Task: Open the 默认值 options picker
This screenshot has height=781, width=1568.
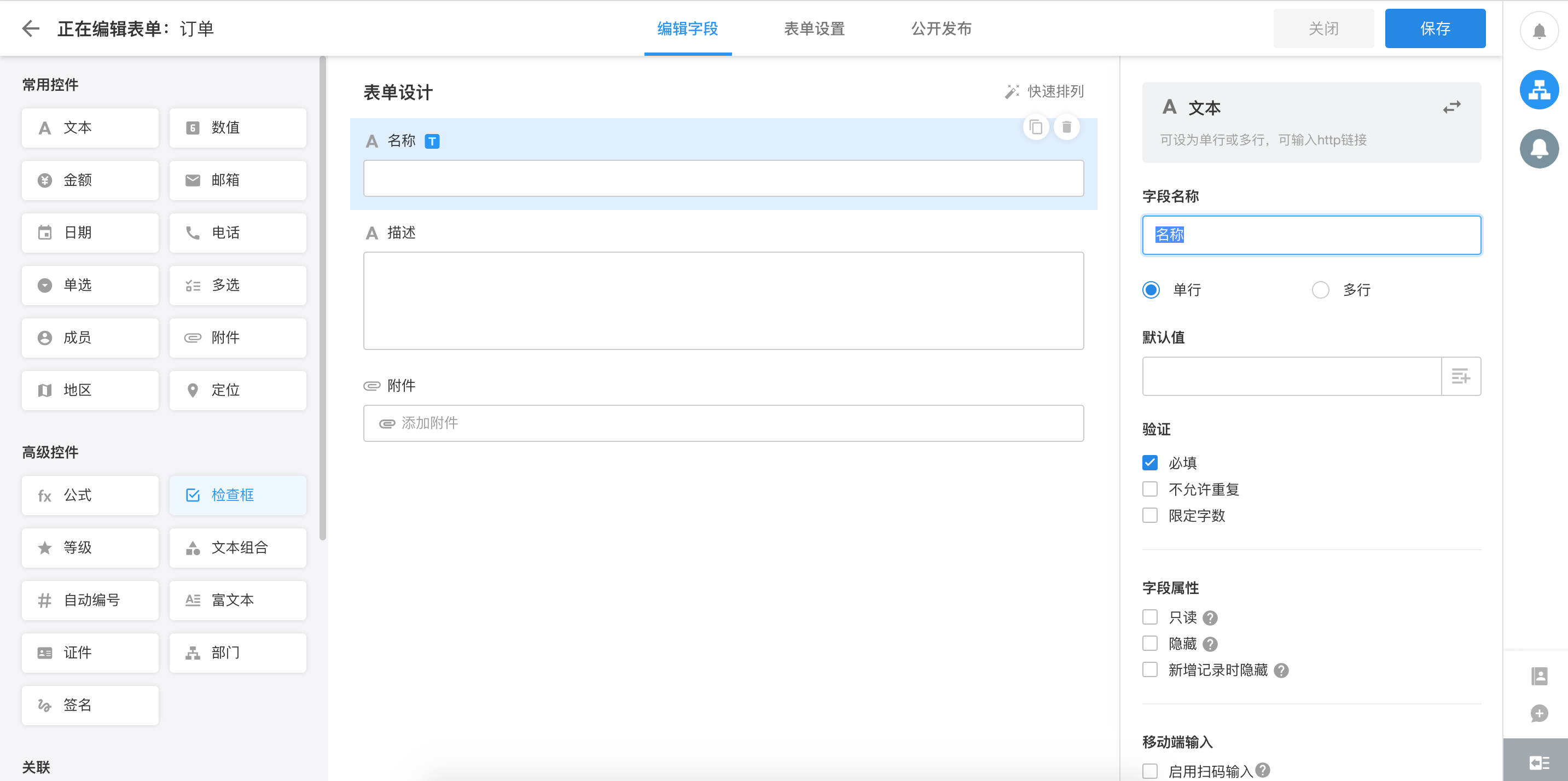Action: (x=1461, y=376)
